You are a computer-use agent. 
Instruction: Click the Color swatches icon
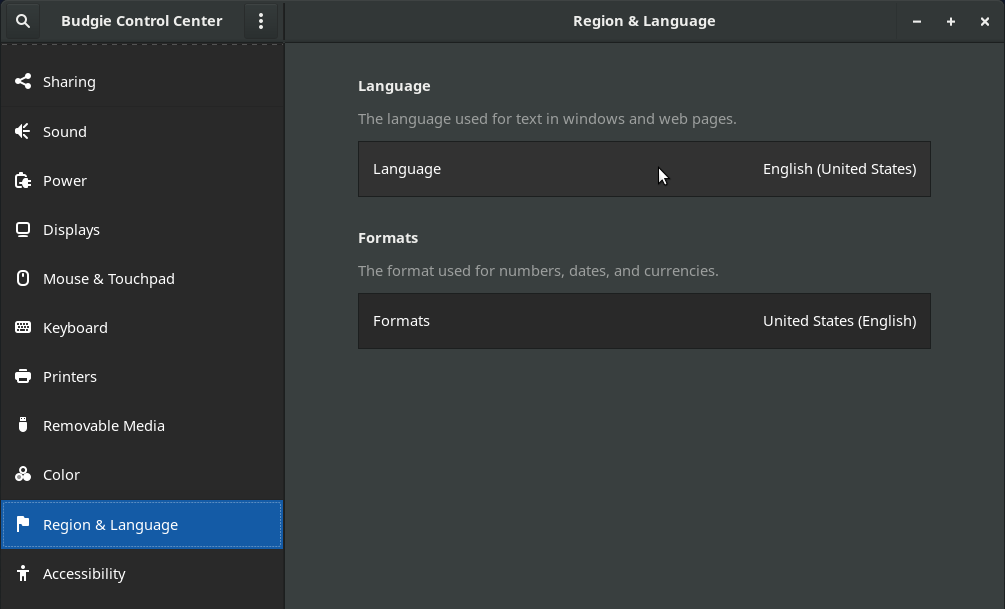tap(23, 475)
